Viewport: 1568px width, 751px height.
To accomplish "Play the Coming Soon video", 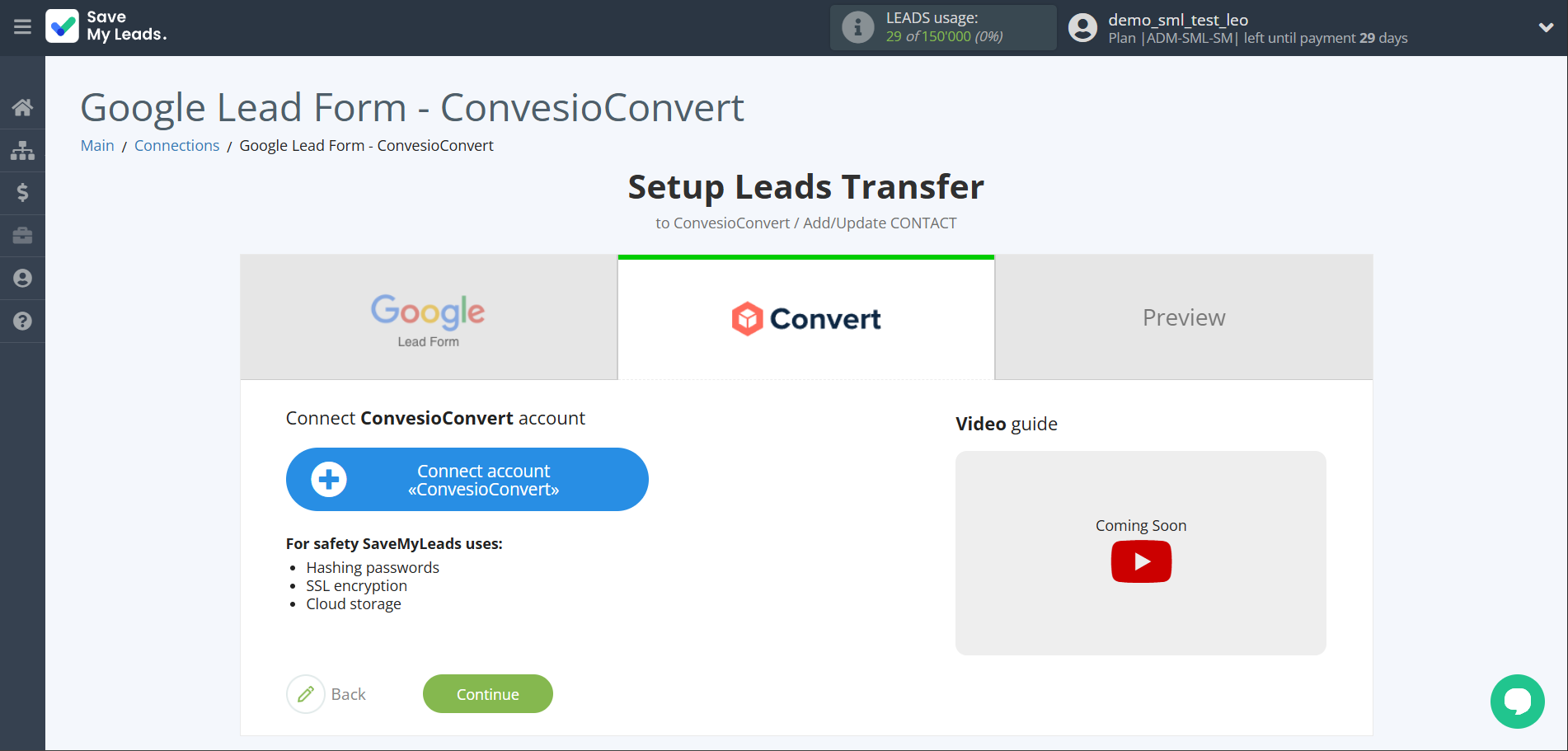I will click(1141, 561).
